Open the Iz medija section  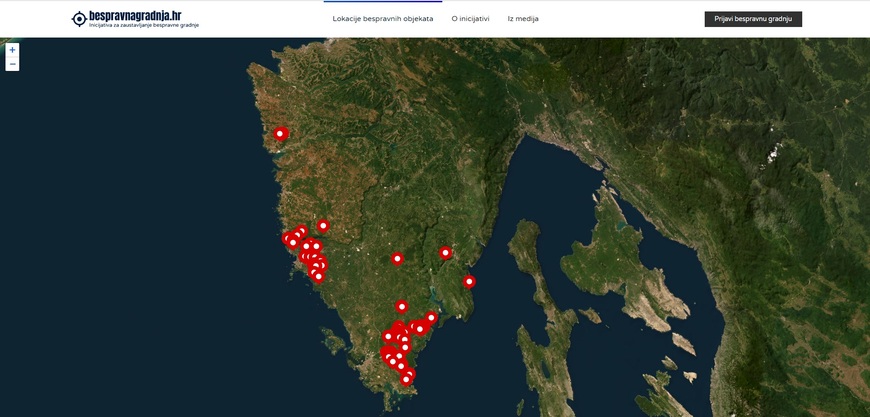[523, 18]
